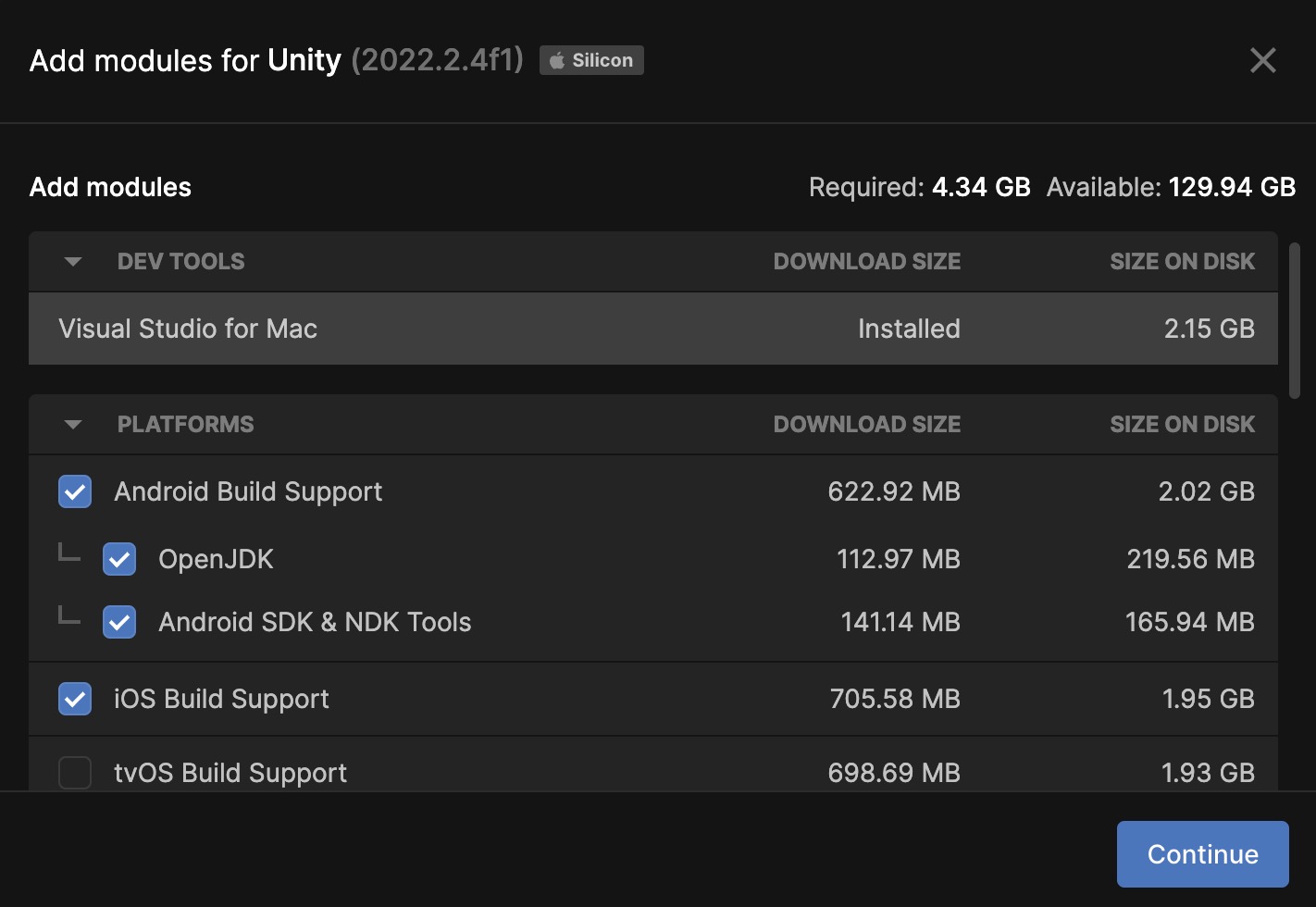Click the Continue button
The height and width of the screenshot is (907, 1316).
(x=1202, y=853)
